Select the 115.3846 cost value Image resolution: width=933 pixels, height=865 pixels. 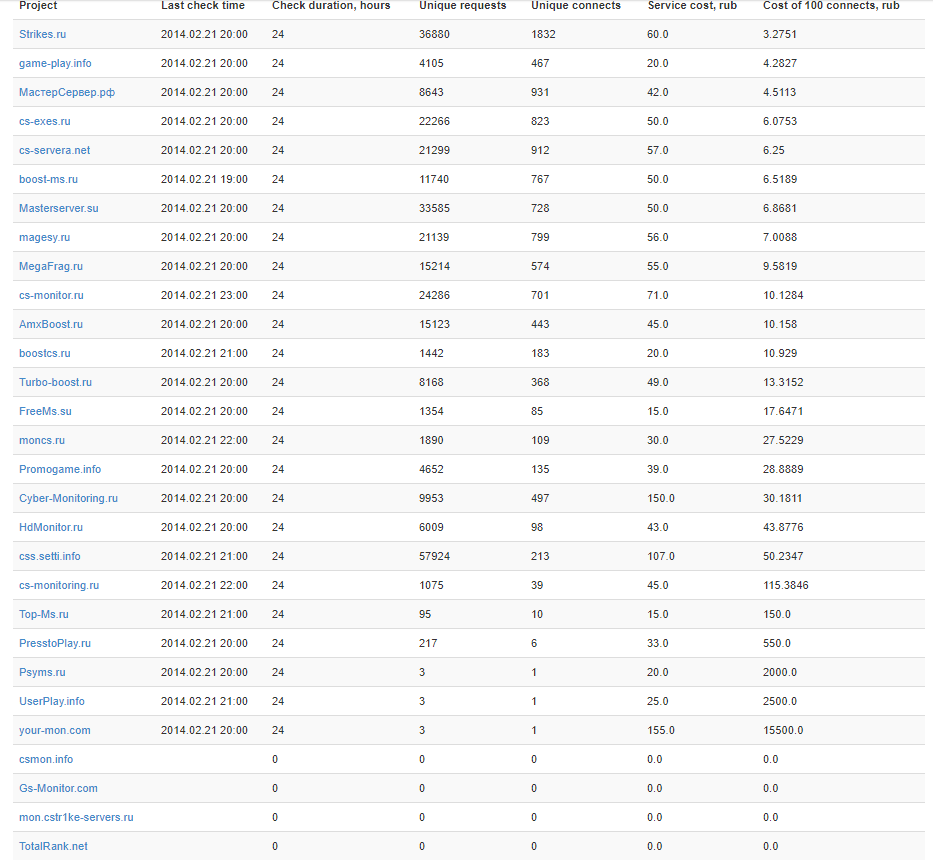click(x=786, y=585)
